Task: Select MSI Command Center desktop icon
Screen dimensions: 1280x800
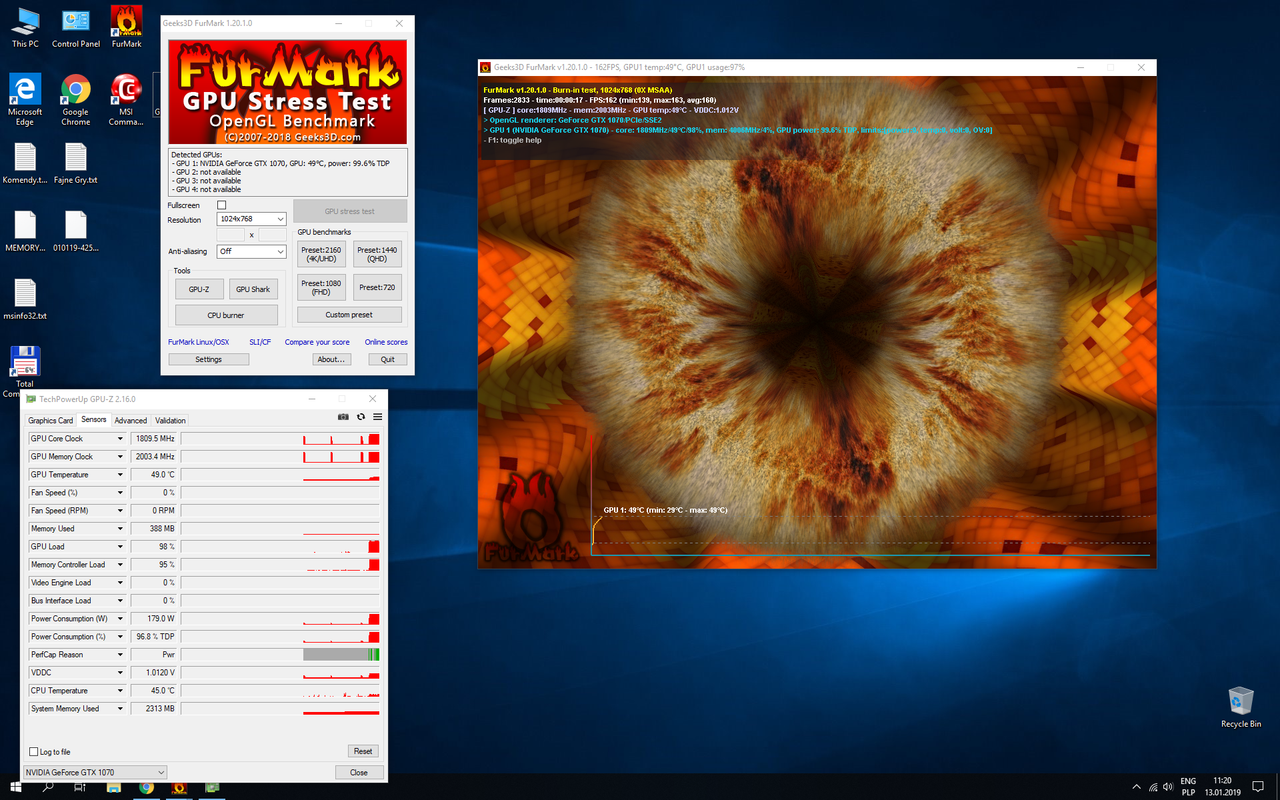Action: [x=126, y=100]
